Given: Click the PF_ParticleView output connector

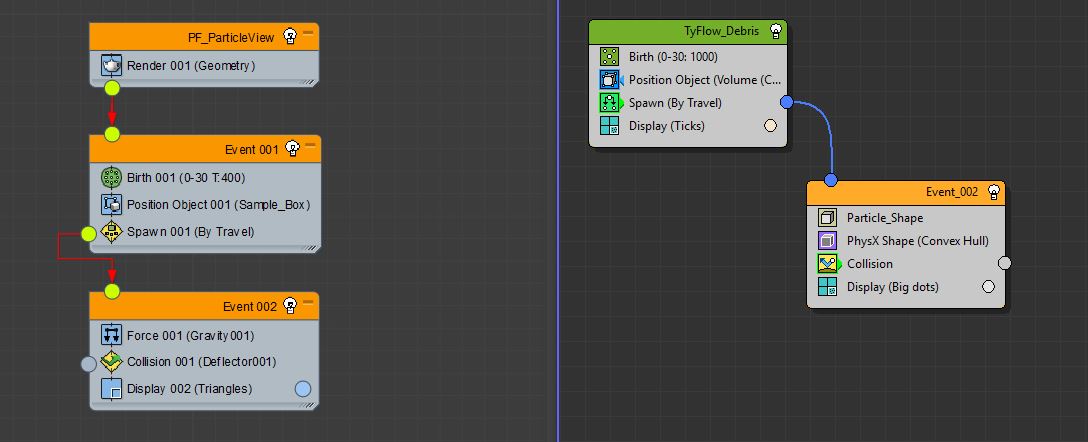Looking at the screenshot, I should pos(112,88).
